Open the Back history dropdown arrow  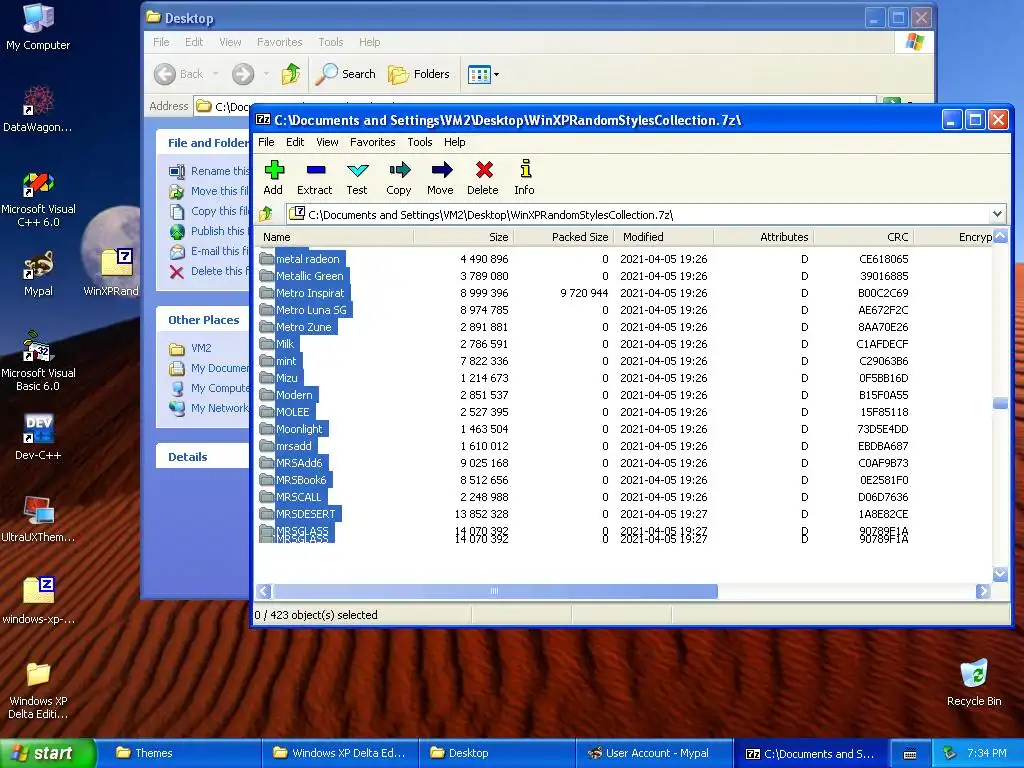(x=216, y=74)
